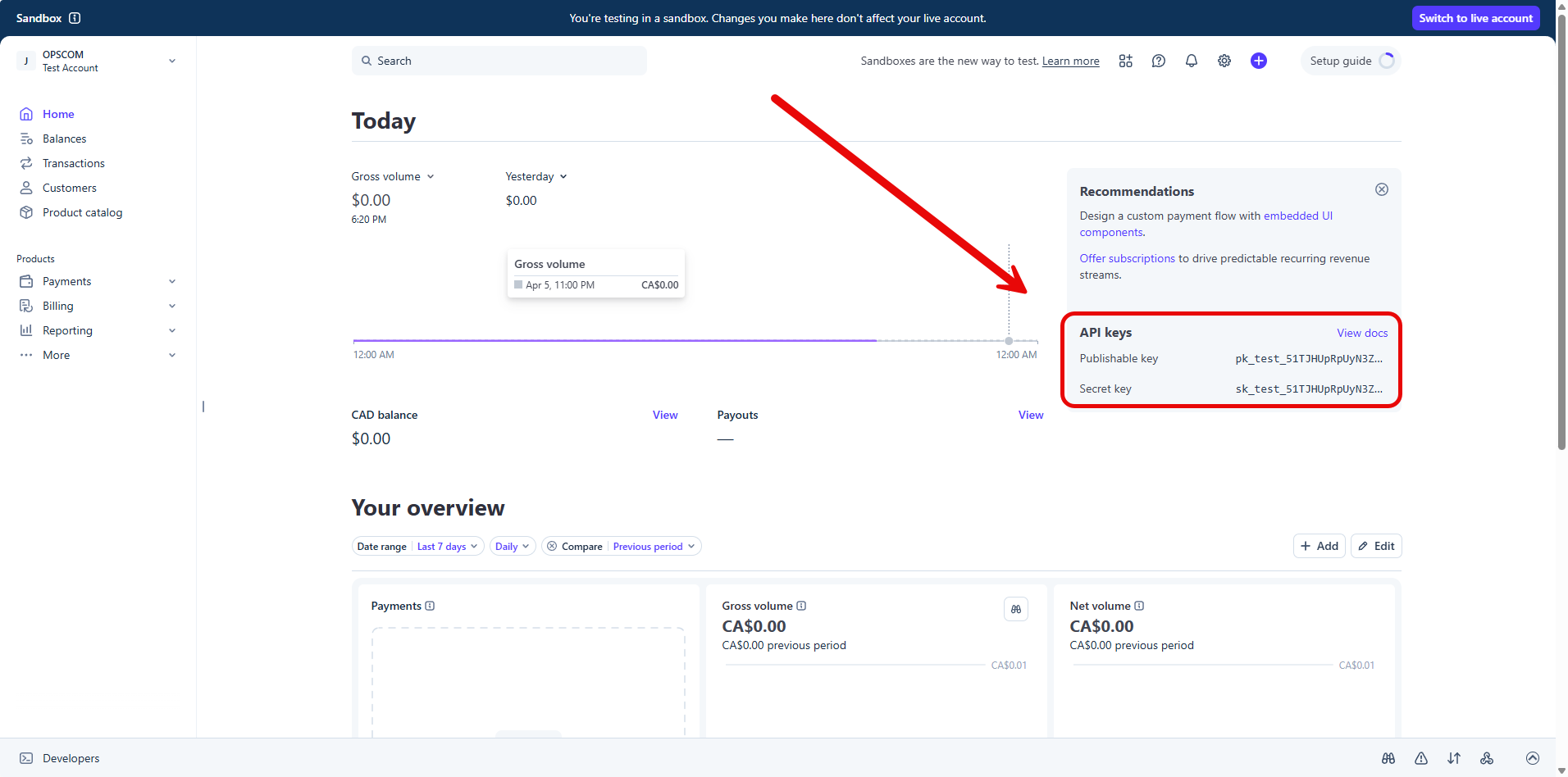Image resolution: width=1568 pixels, height=777 pixels.
Task: Dismiss the Recommendations panel
Action: 1381,189
